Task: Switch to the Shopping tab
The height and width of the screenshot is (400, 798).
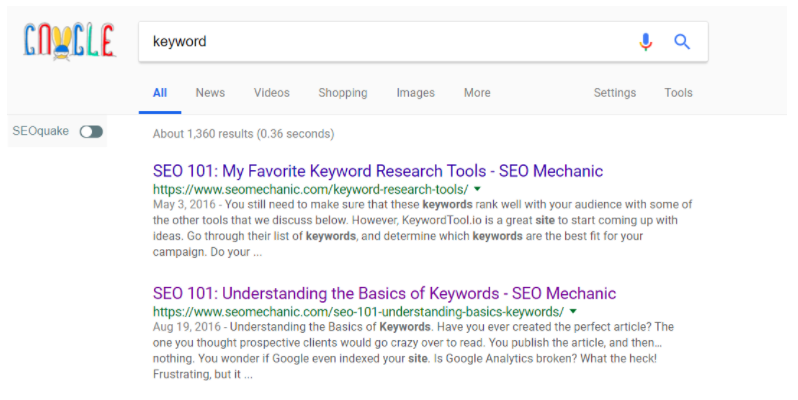Action: (343, 93)
